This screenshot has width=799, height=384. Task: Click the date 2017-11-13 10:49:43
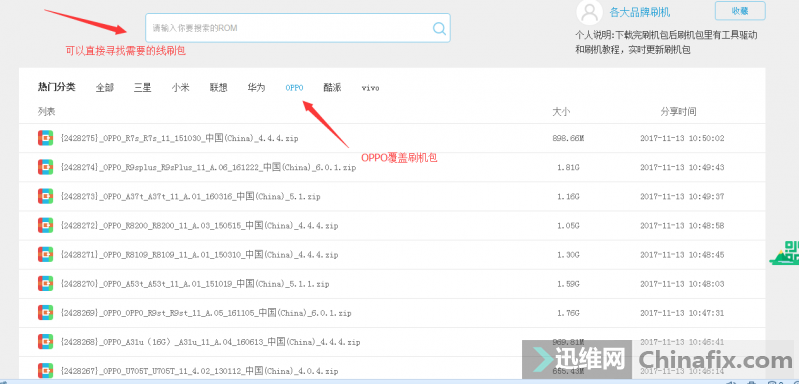(682, 167)
